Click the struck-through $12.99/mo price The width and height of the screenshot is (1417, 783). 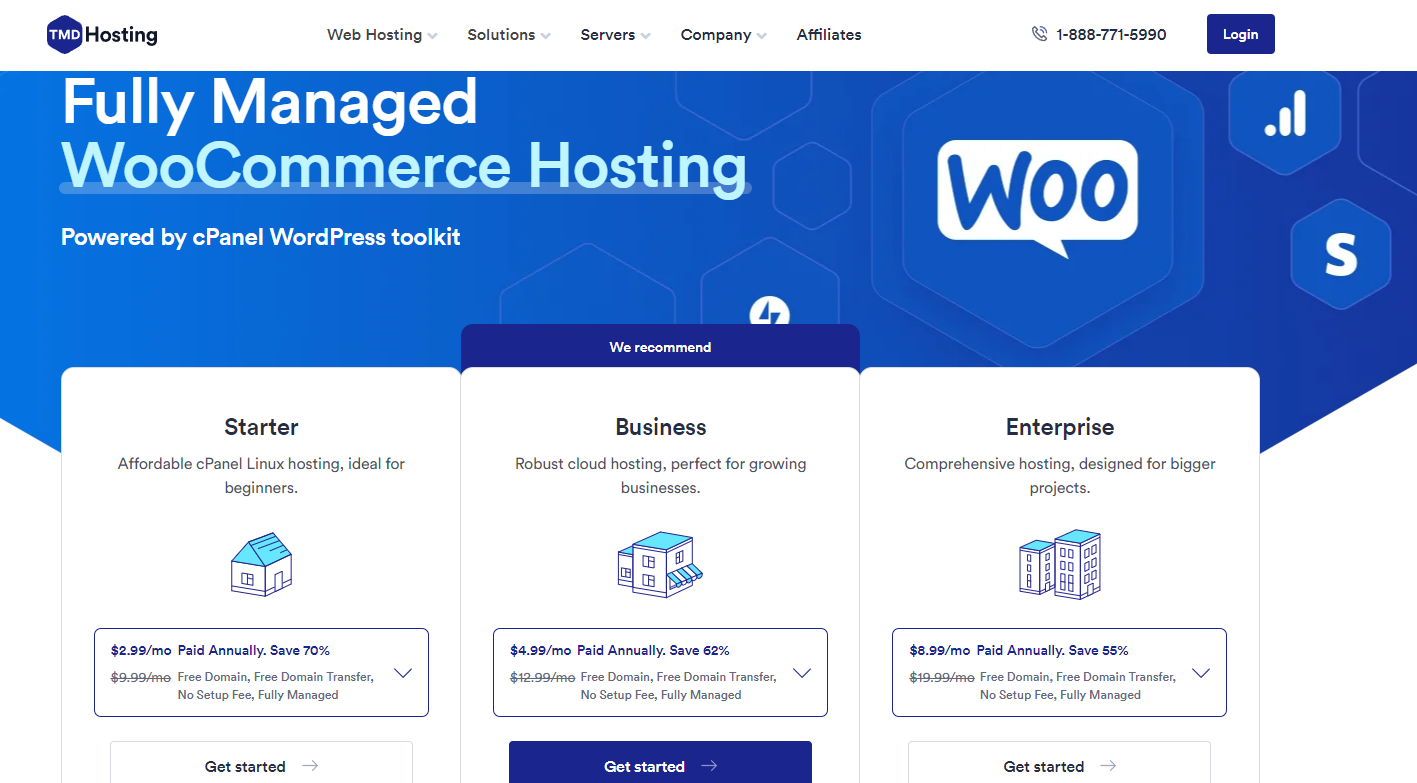544,677
